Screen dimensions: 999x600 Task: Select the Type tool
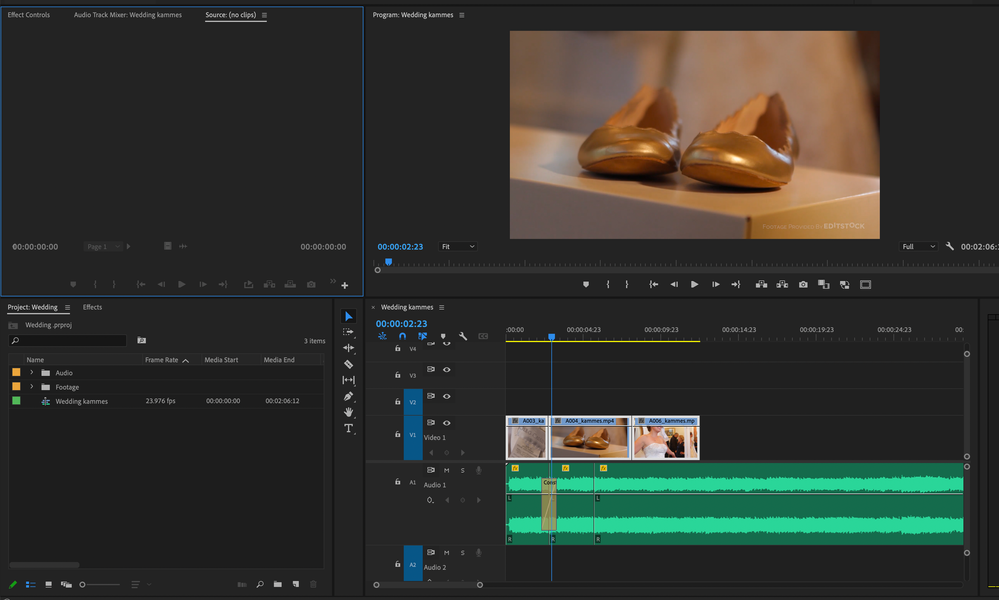pos(348,428)
